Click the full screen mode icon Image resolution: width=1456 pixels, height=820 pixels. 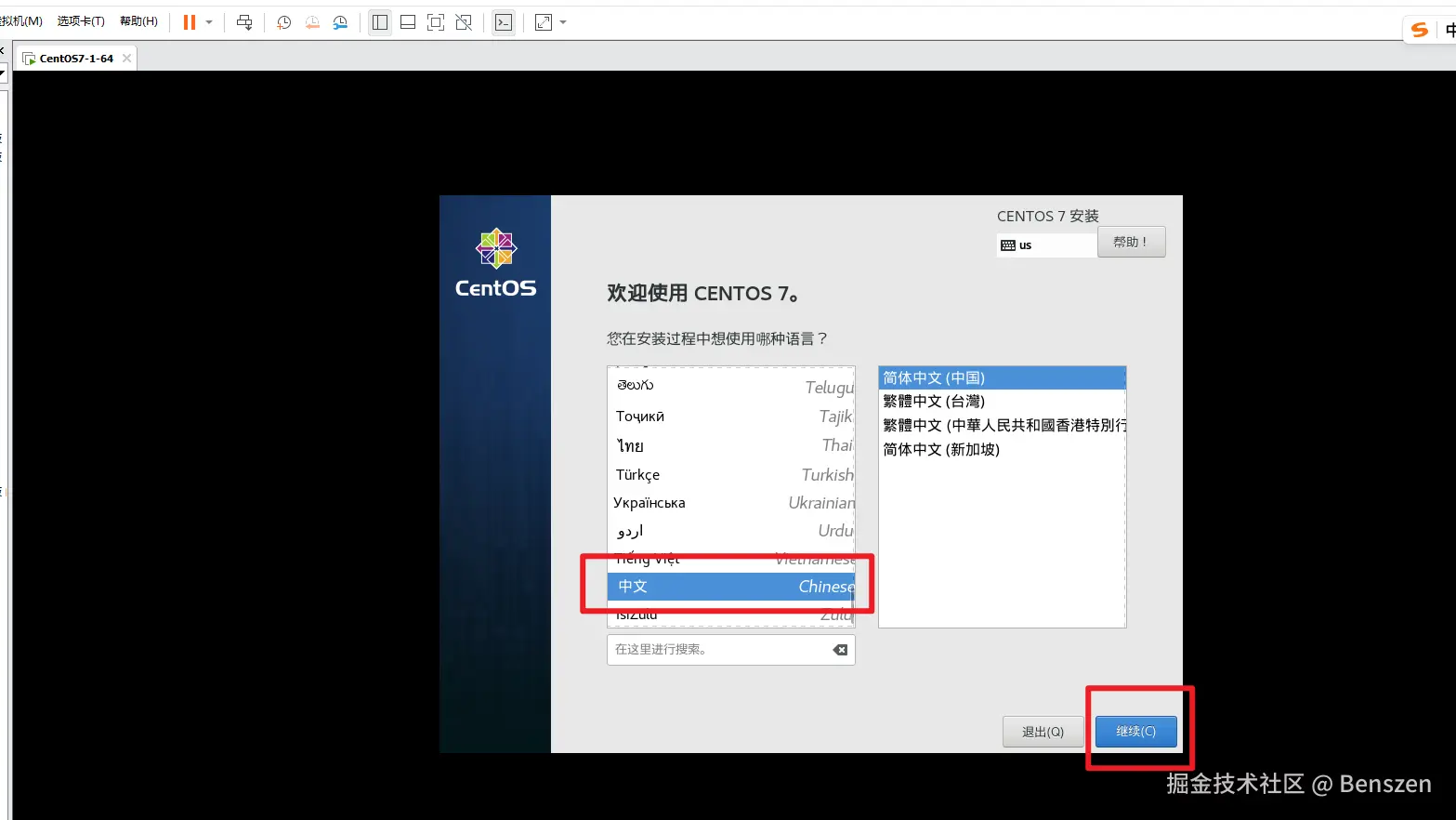436,22
